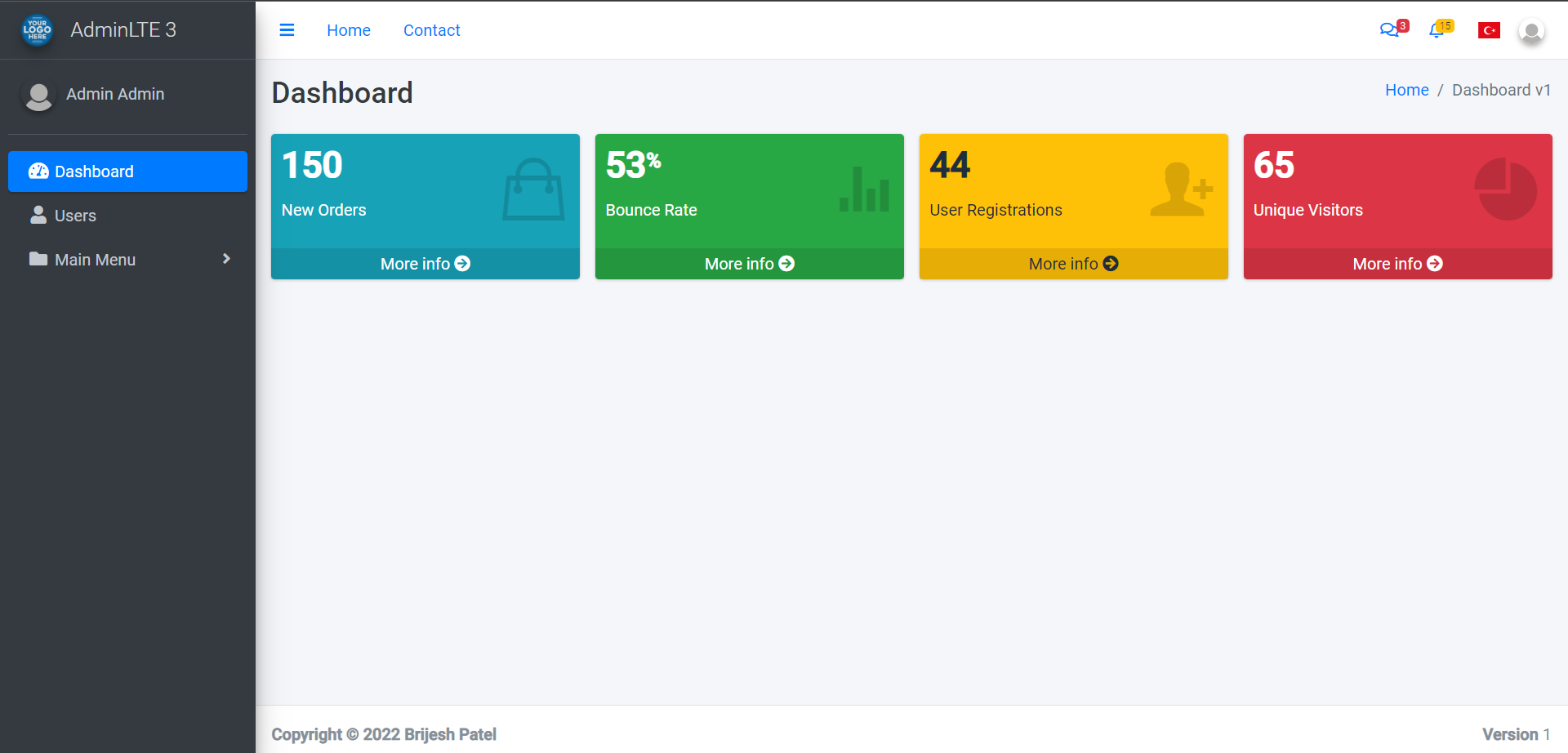Viewport: 1568px width, 753px height.
Task: Click the folder icon beside Main Menu
Action: point(38,260)
